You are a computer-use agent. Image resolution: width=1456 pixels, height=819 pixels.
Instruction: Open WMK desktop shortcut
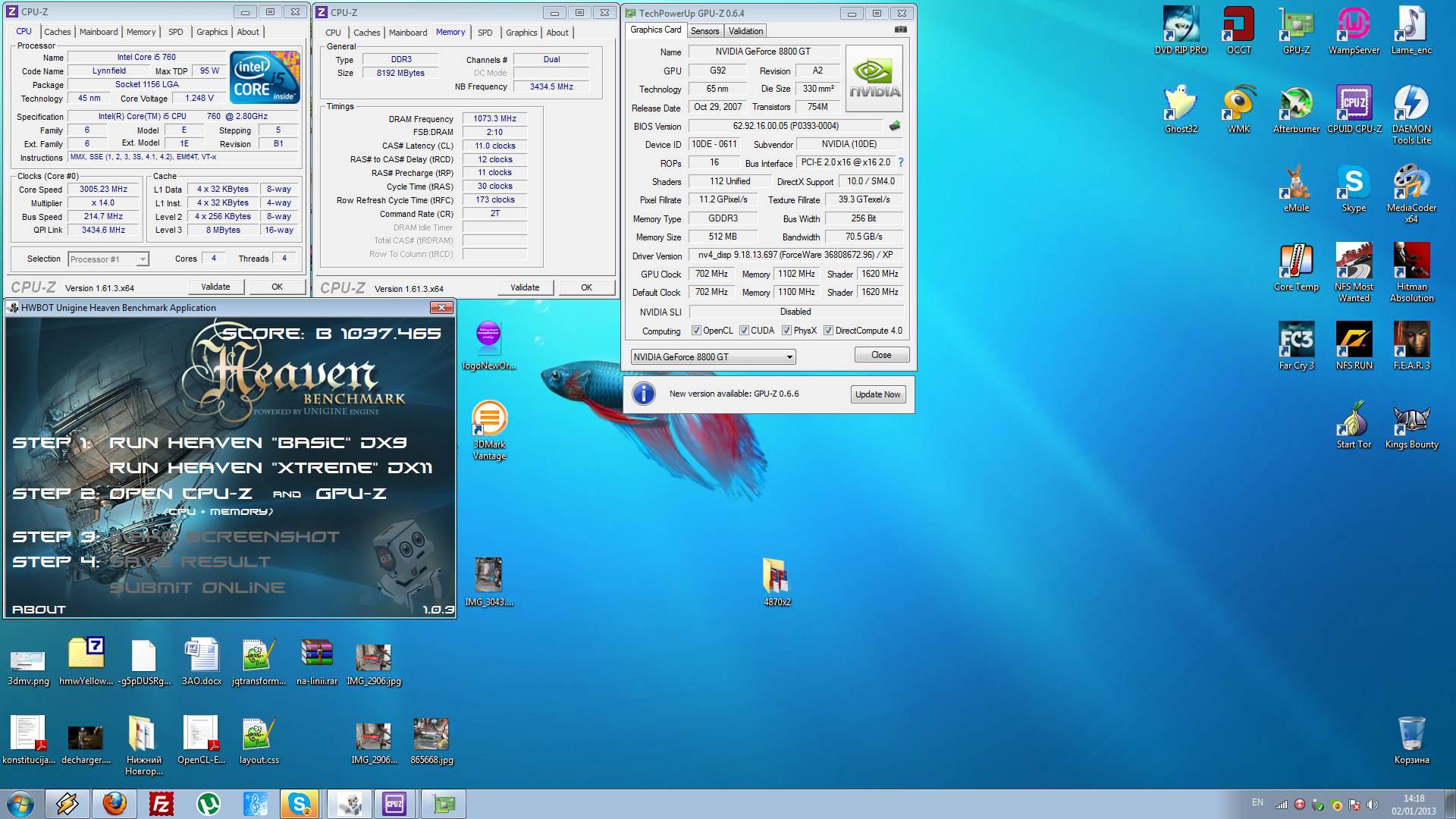click(1238, 109)
